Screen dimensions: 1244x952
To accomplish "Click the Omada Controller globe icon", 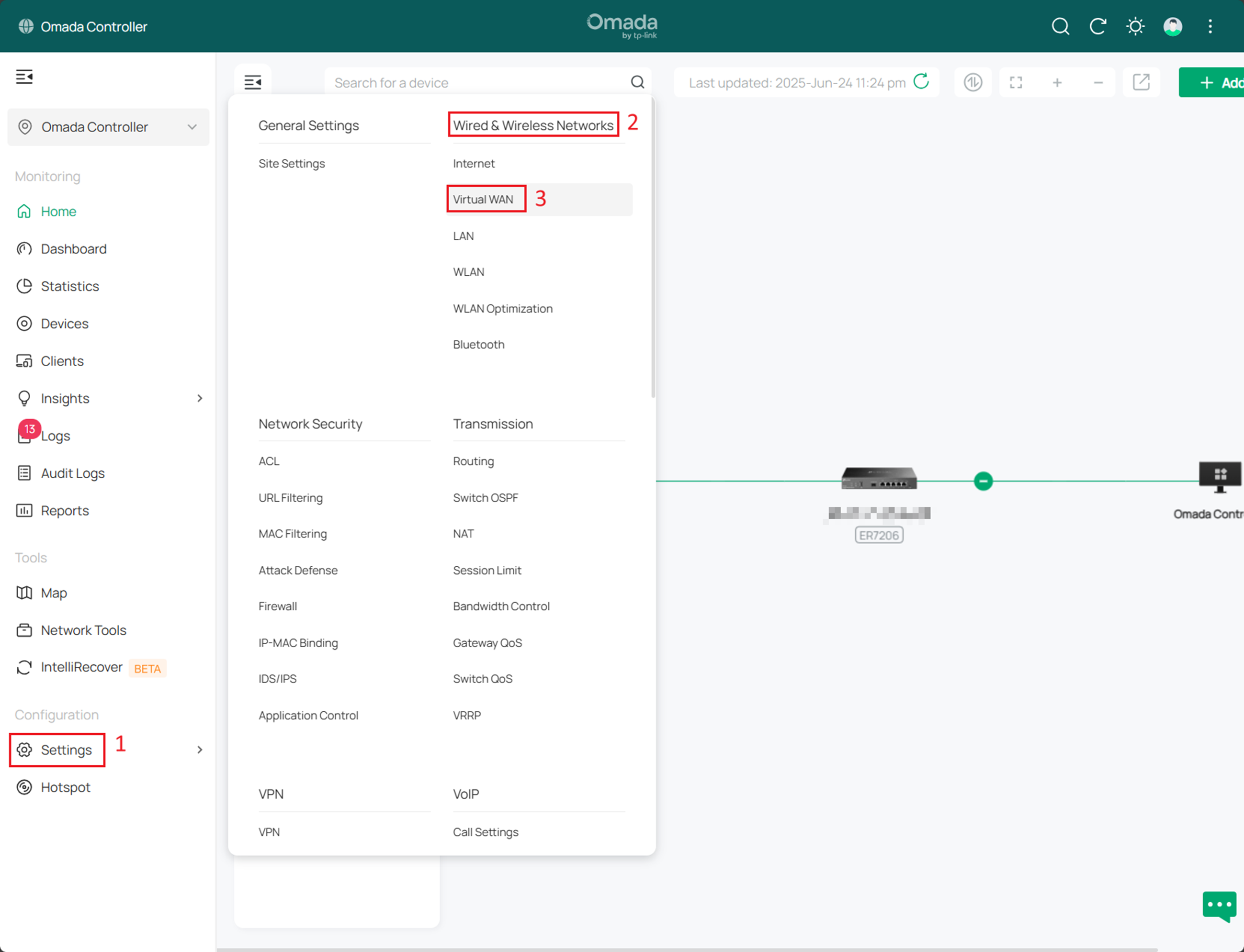I will click(26, 26).
